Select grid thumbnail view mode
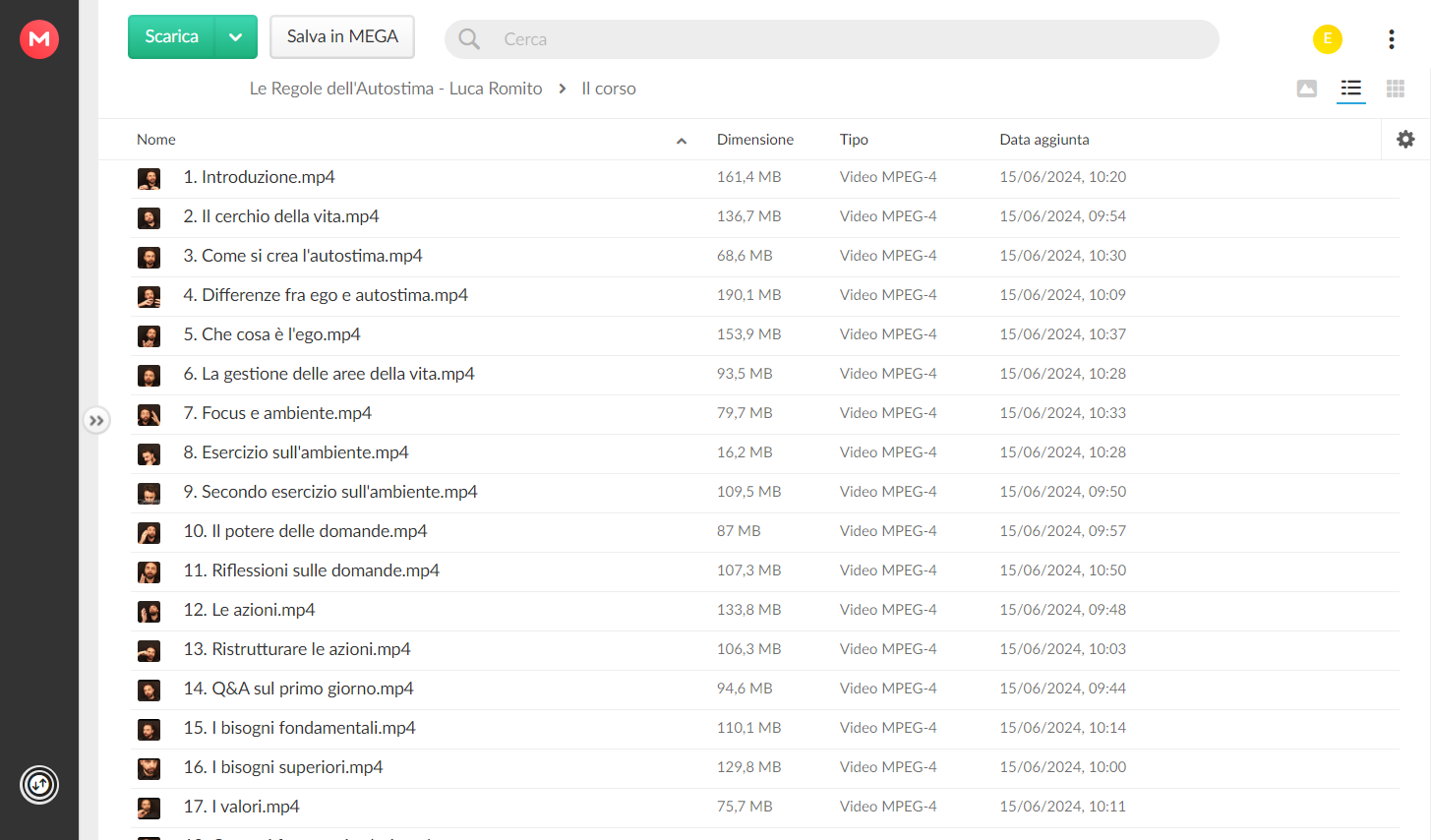 (1395, 89)
